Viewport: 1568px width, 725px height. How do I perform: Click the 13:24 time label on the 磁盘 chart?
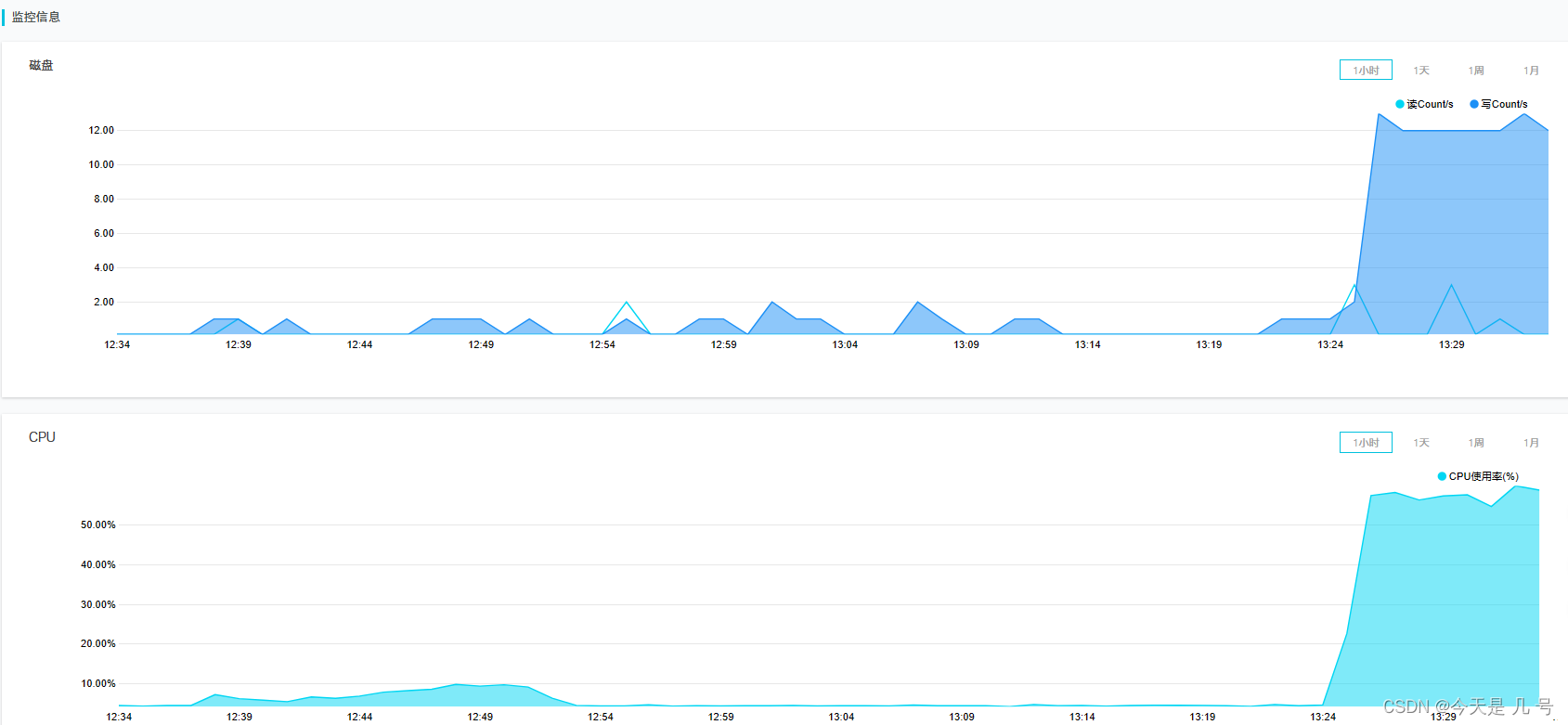[x=1330, y=344]
